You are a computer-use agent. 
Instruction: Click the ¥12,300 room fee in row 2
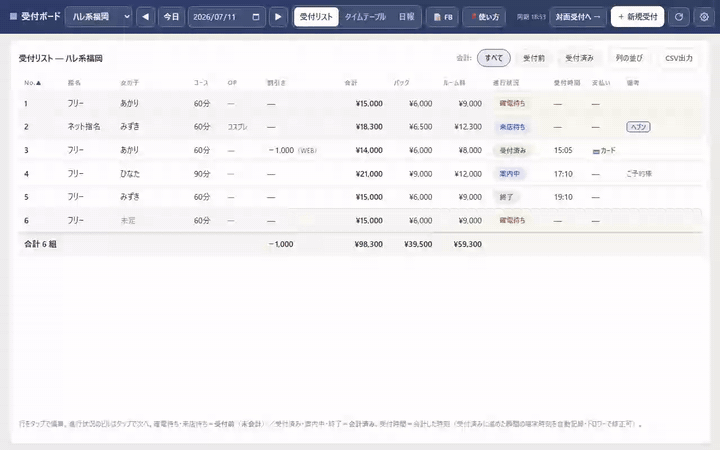468,127
